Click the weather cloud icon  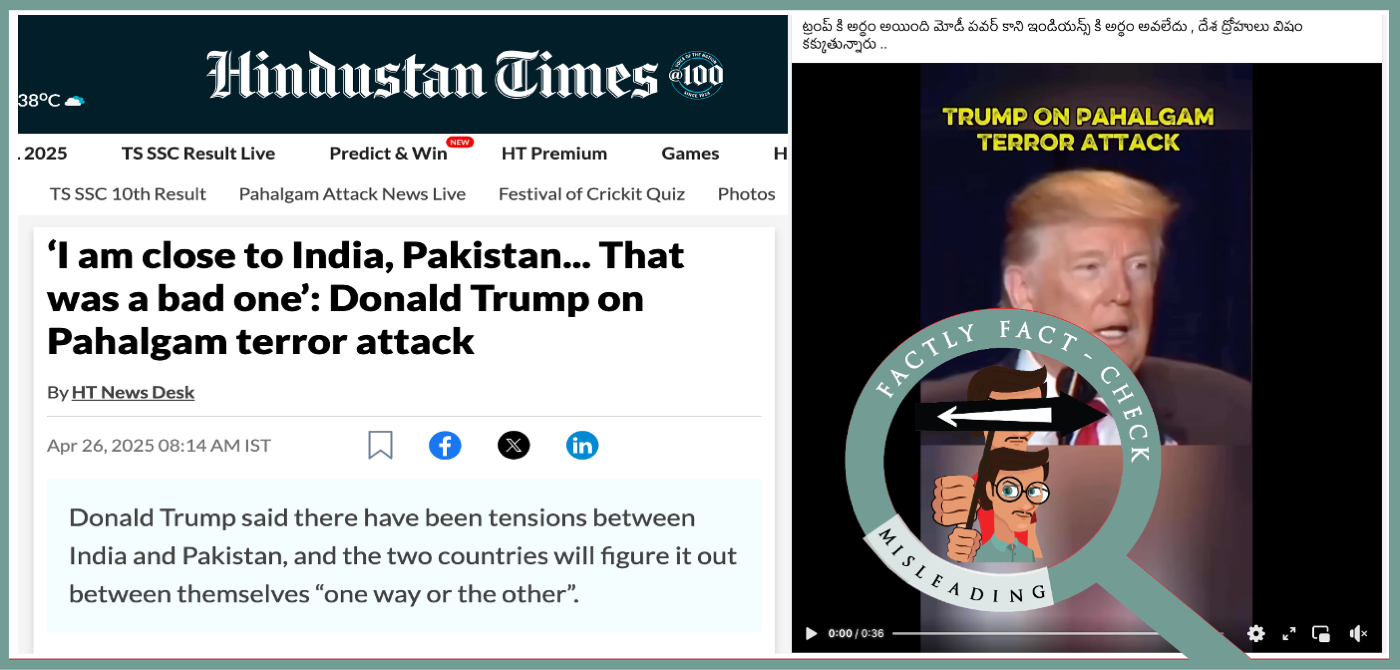click(x=75, y=101)
